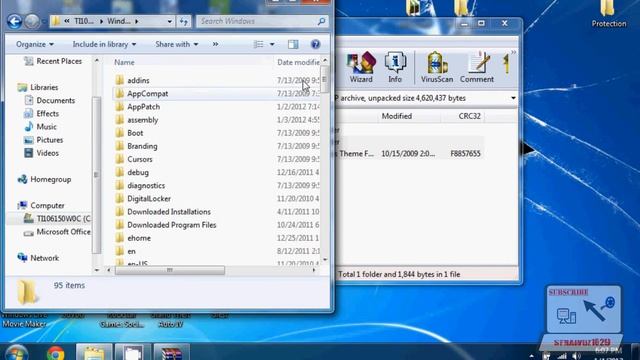640x360 pixels.
Task: Sort by Date modified column
Action: 298,62
